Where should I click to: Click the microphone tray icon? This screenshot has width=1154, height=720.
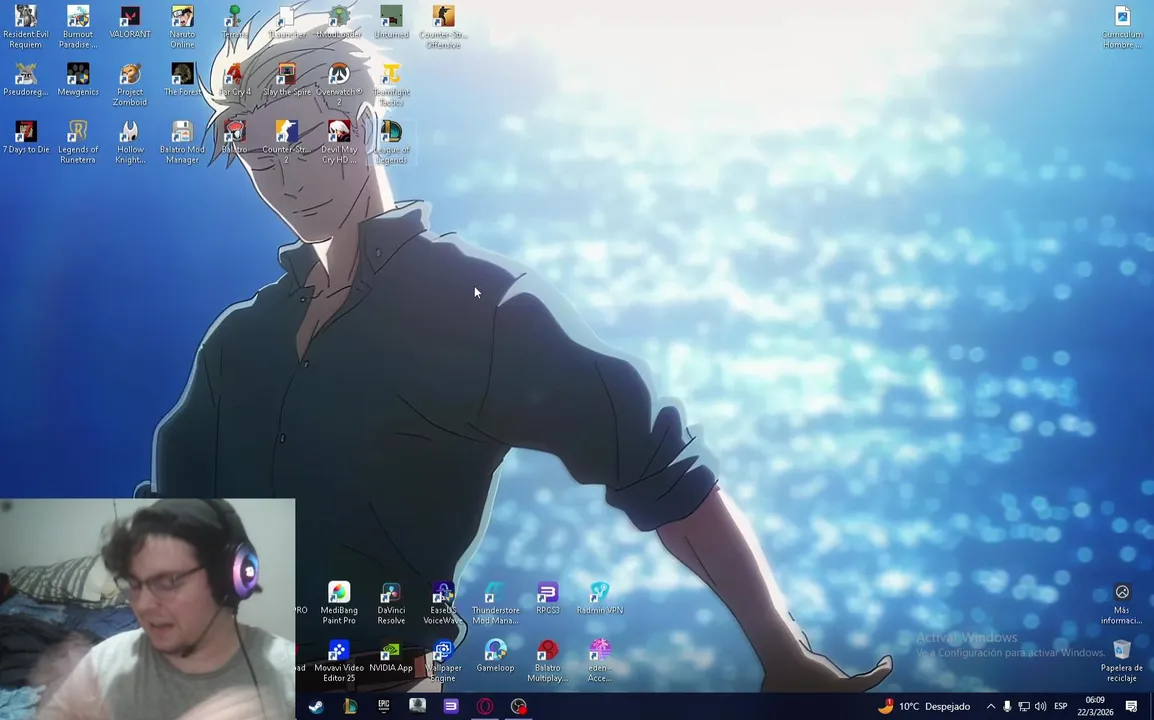pos(1008,706)
